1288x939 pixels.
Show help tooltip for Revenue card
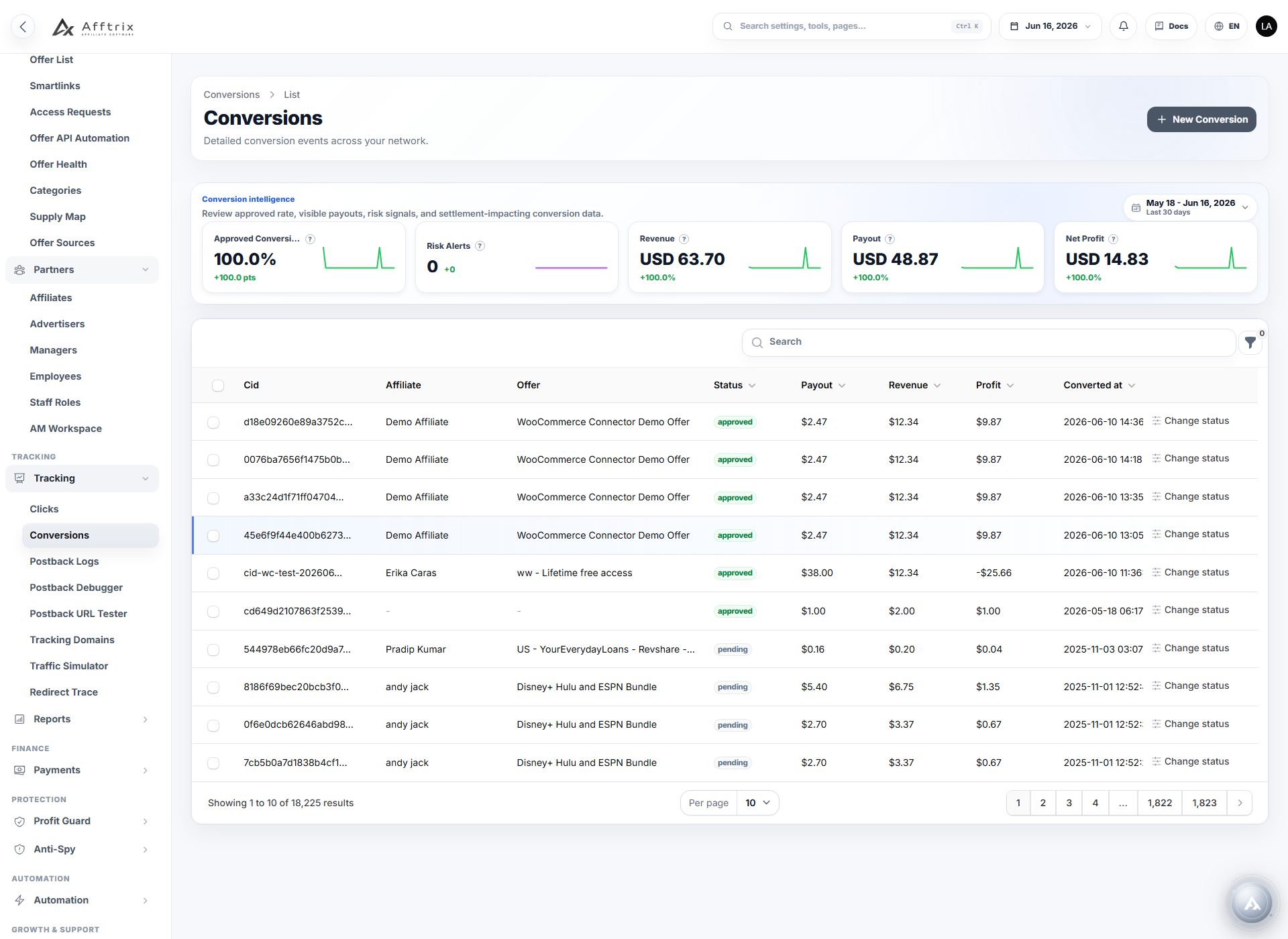684,239
